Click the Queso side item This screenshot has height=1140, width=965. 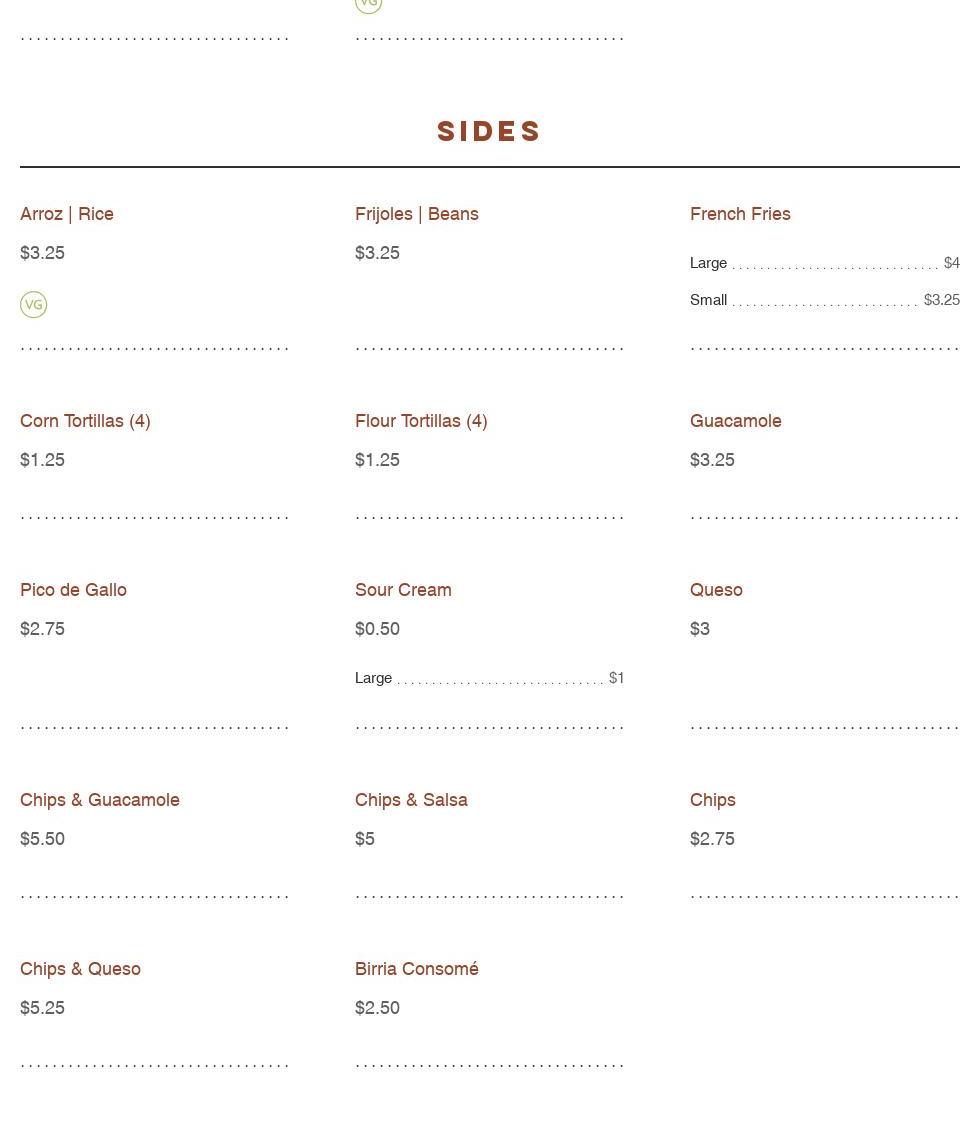coord(716,590)
